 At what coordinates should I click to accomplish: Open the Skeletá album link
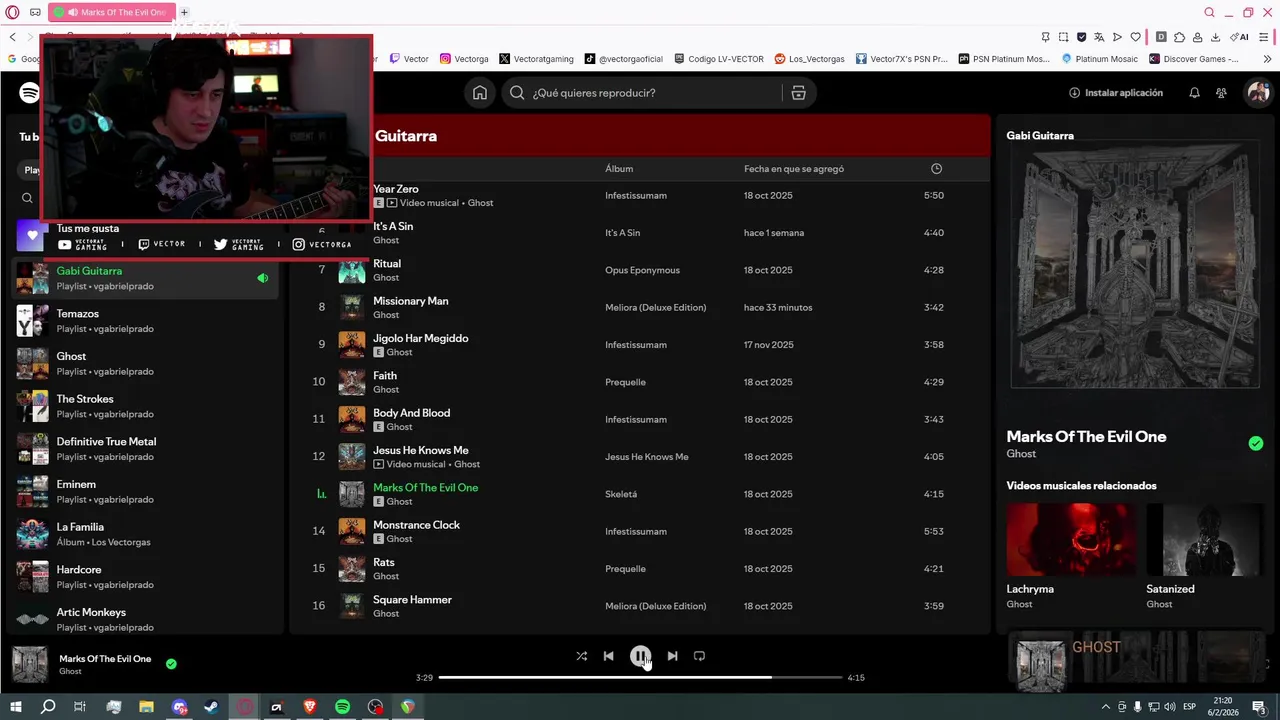pos(621,494)
